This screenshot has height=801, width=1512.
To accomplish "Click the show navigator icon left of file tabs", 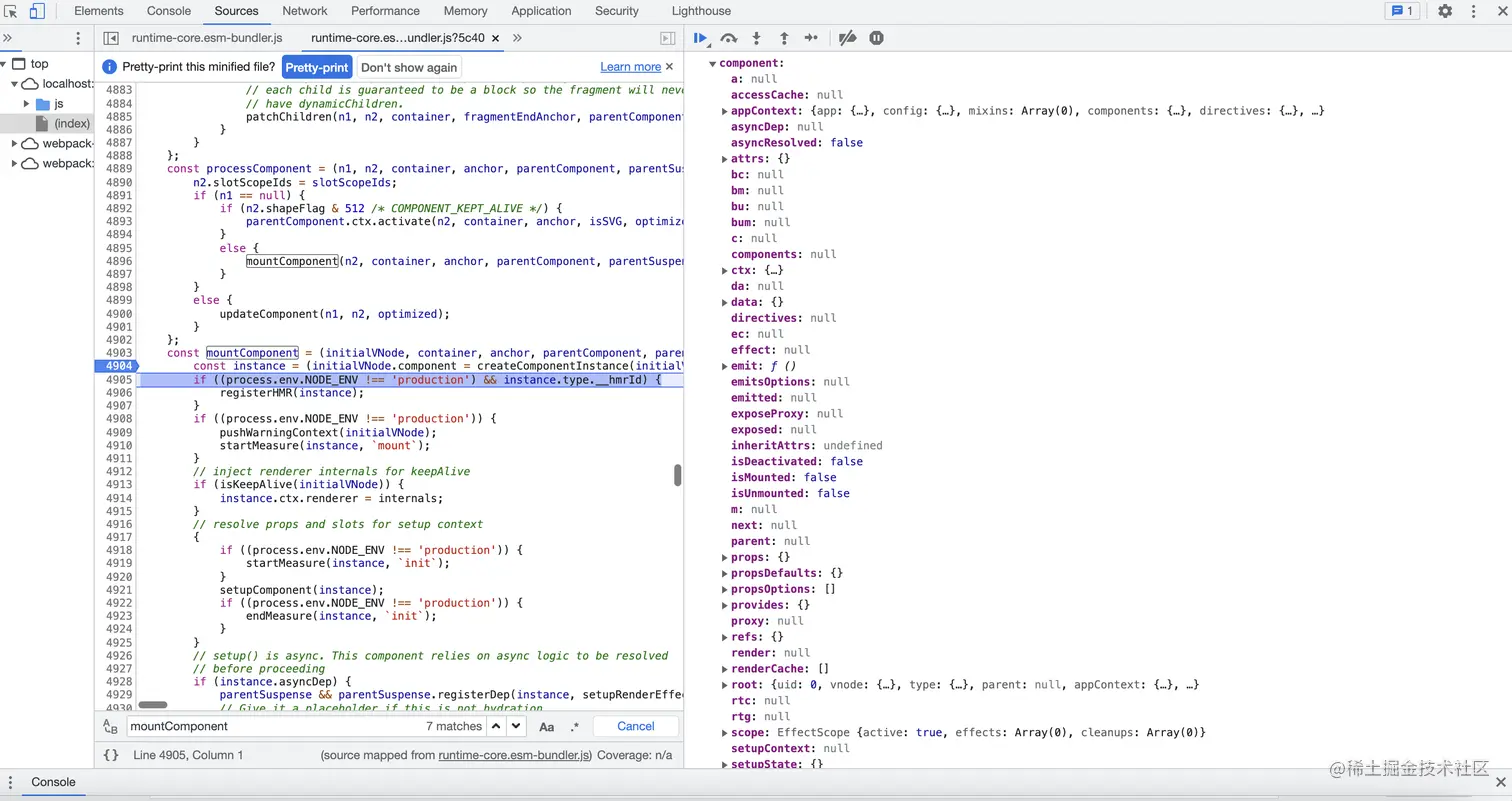I will point(111,38).
